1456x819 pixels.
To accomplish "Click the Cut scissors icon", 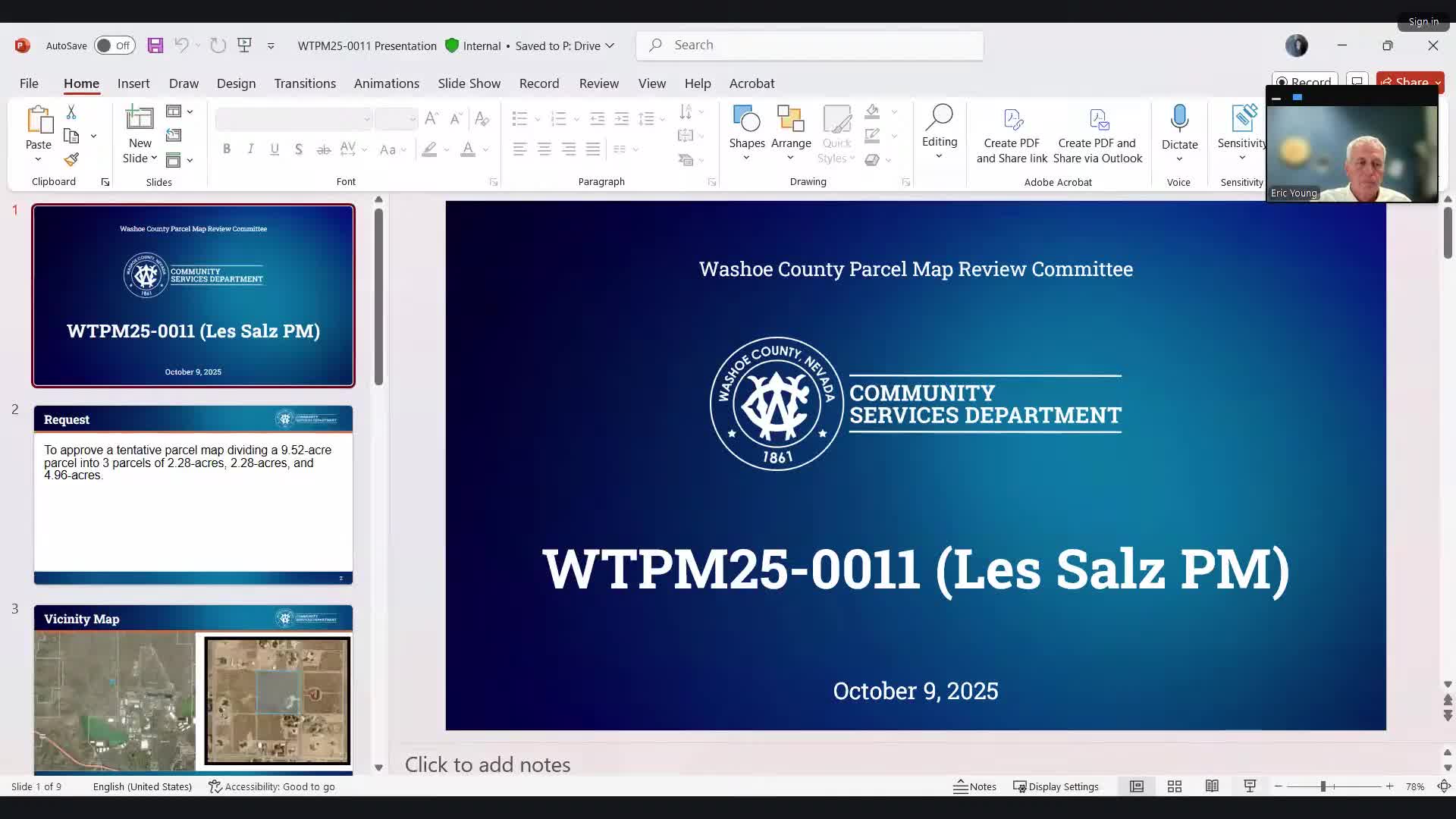I will point(71,112).
